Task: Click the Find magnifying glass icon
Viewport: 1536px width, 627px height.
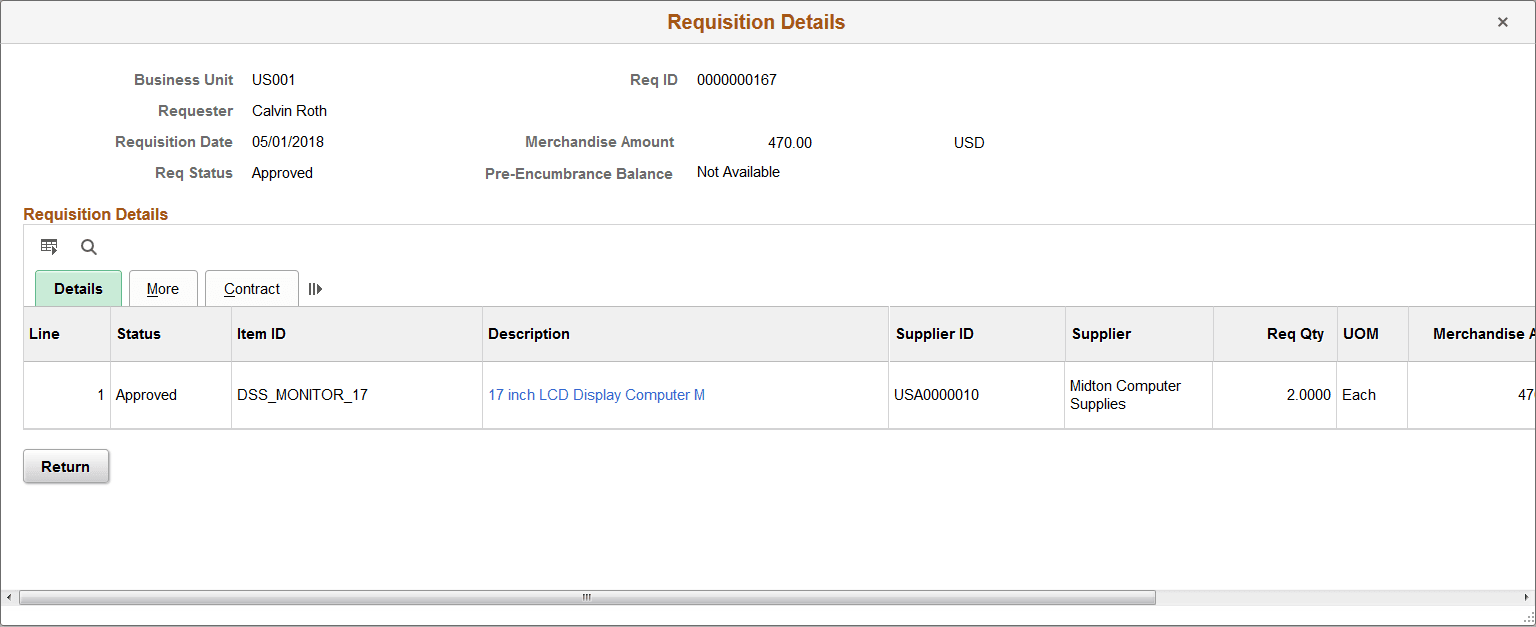Action: [x=88, y=246]
